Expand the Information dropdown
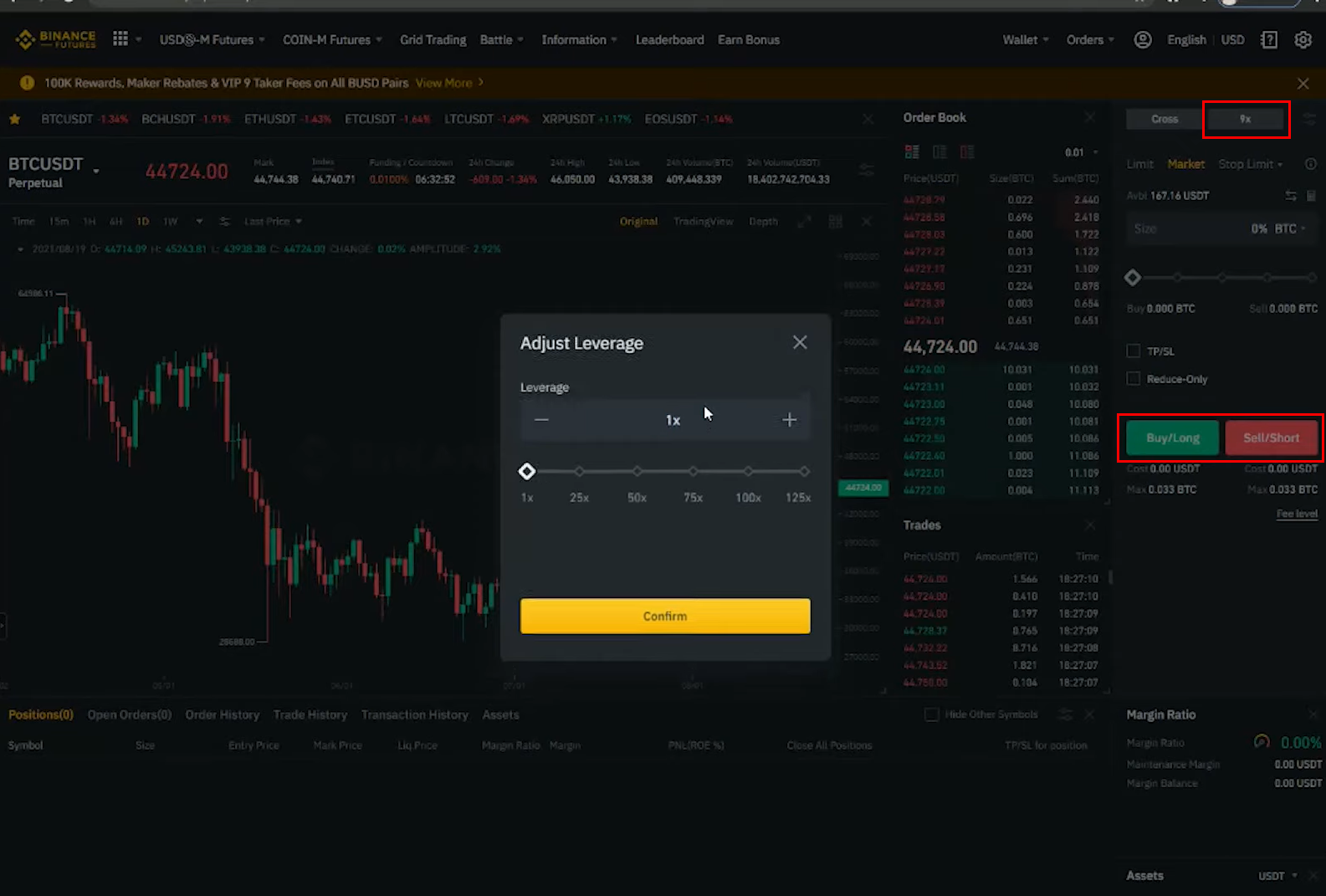 [580, 39]
